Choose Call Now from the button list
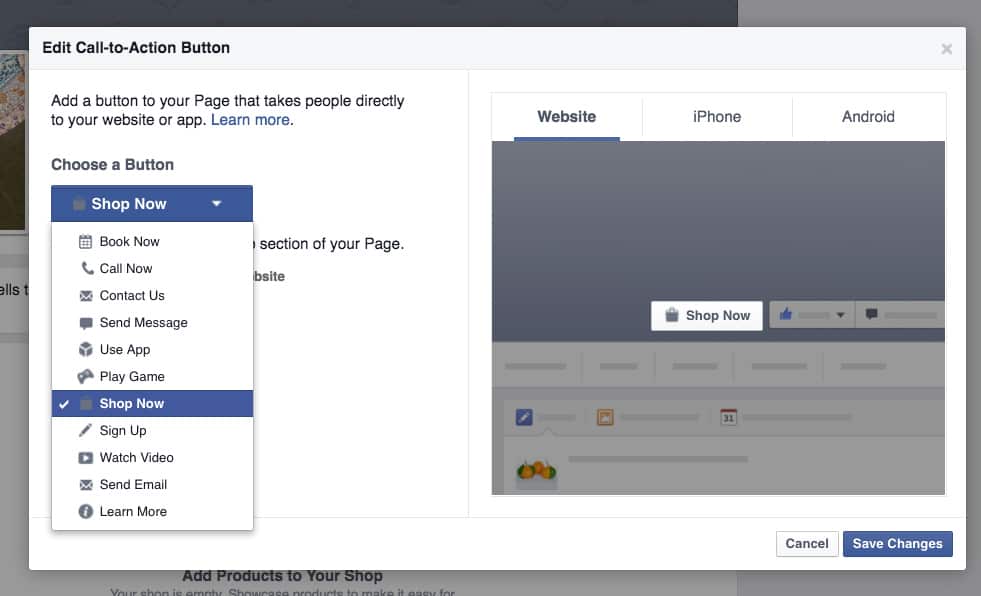The height and width of the screenshot is (596, 981). [153, 268]
